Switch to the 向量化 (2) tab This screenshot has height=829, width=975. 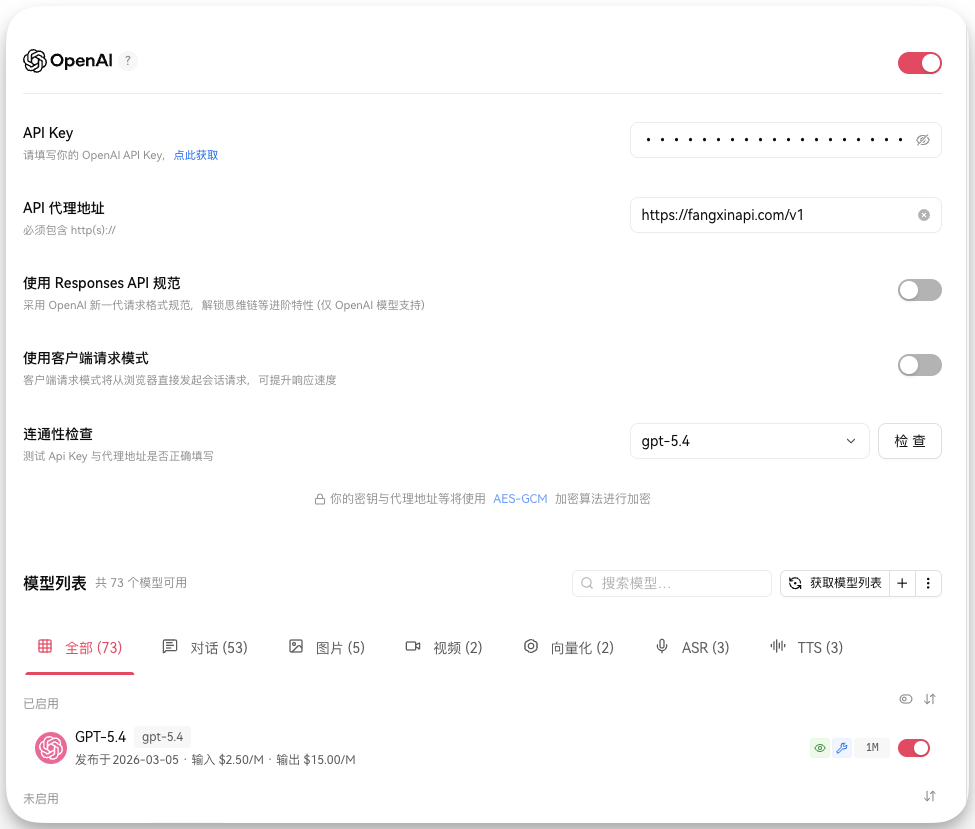pyautogui.click(x=568, y=647)
